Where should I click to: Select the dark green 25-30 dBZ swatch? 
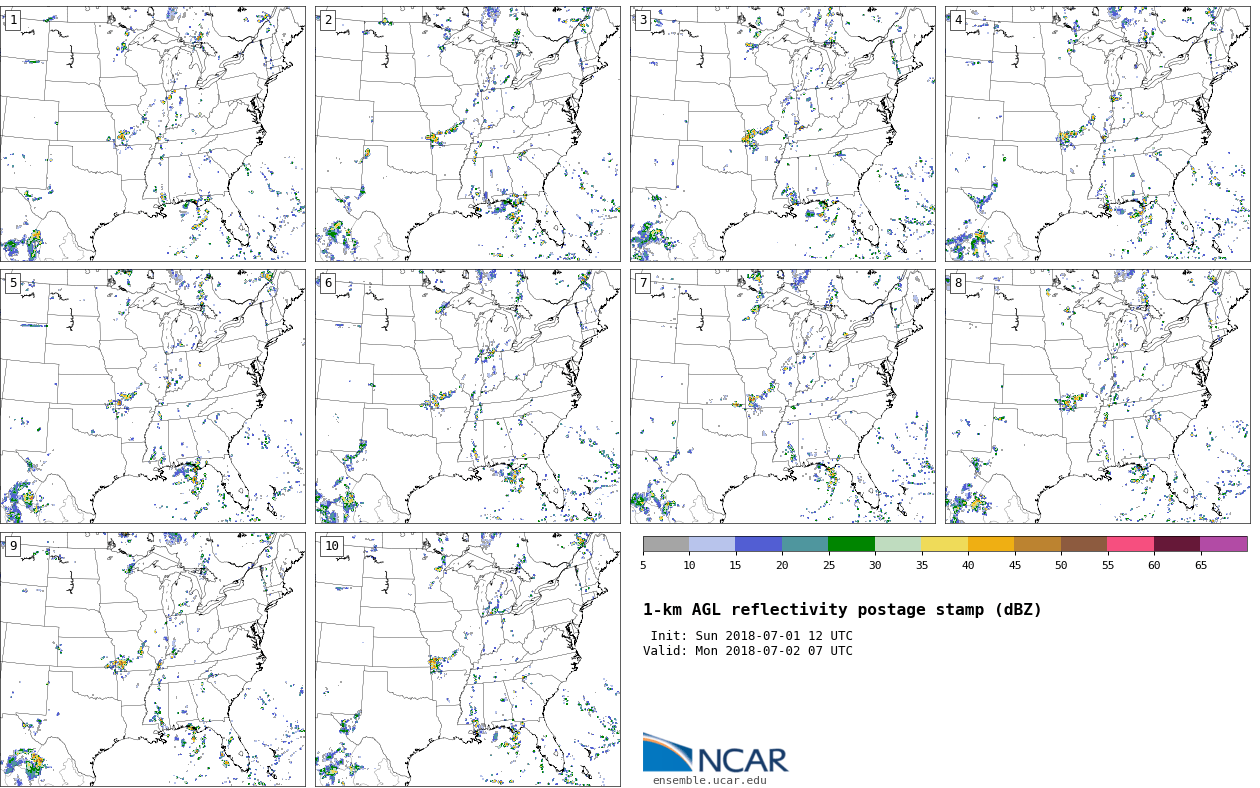click(851, 544)
